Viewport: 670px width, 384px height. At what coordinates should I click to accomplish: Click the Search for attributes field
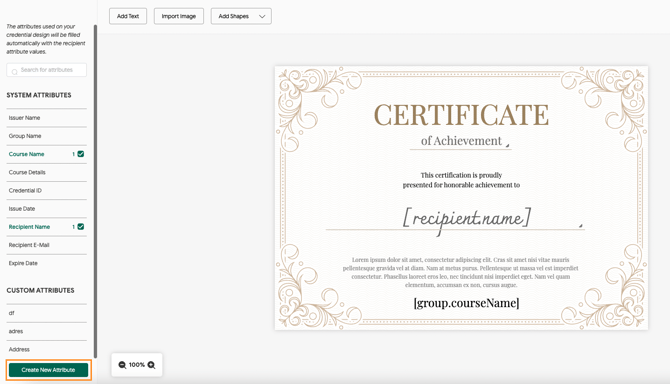pos(47,70)
